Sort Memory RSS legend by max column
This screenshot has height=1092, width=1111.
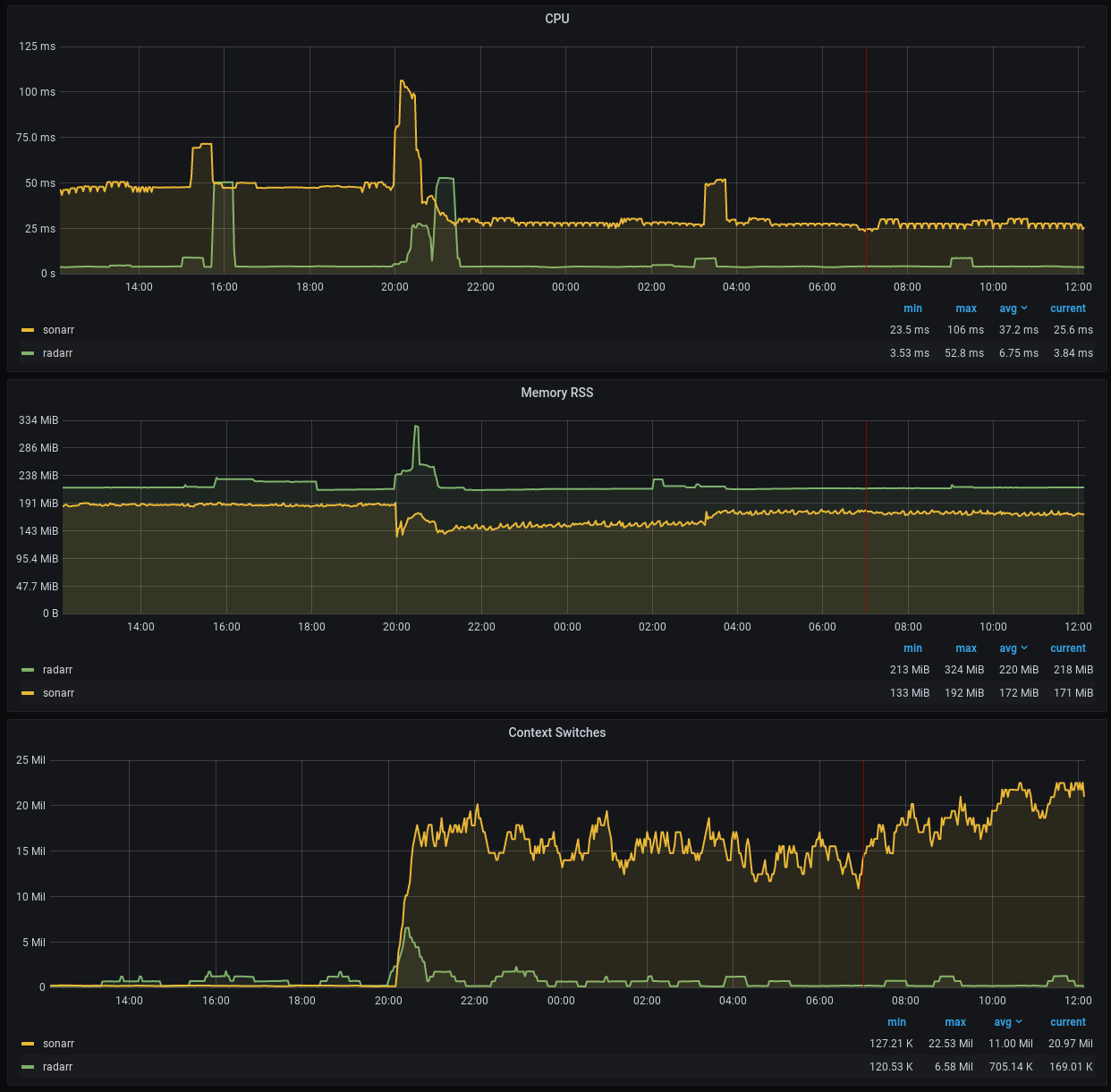click(966, 648)
